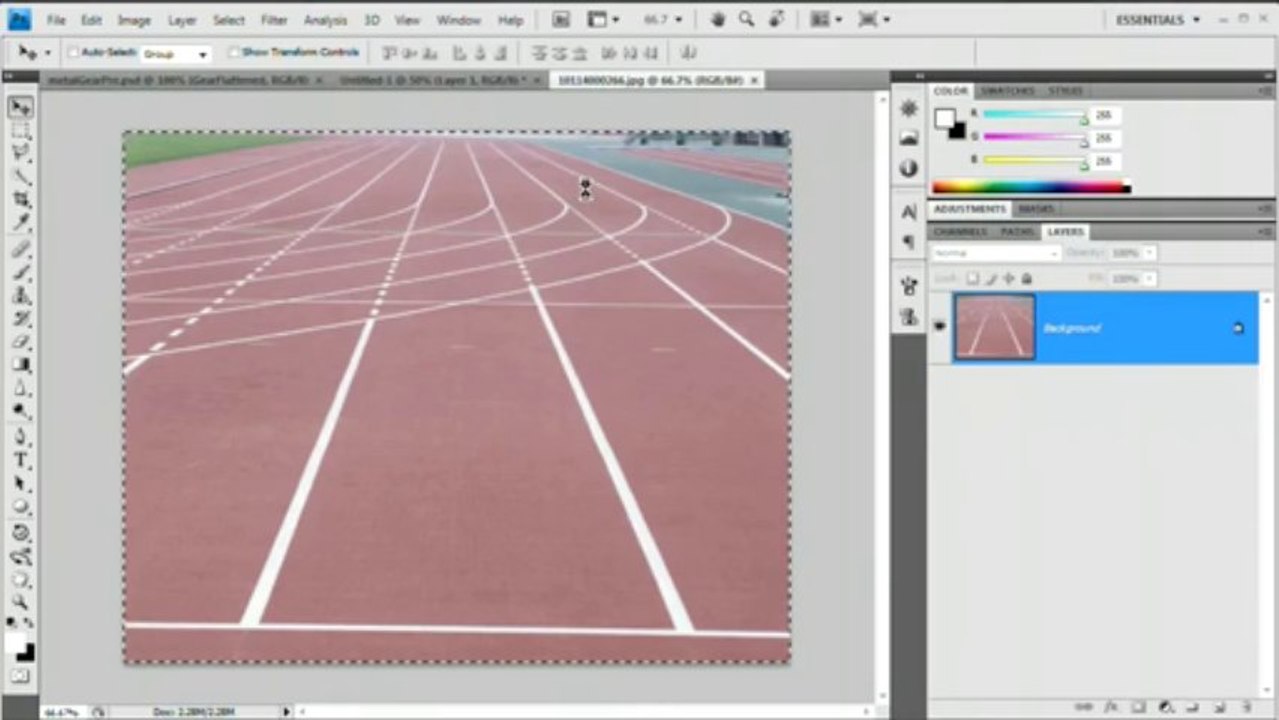Click the status bar zoom percentage field

click(x=62, y=711)
